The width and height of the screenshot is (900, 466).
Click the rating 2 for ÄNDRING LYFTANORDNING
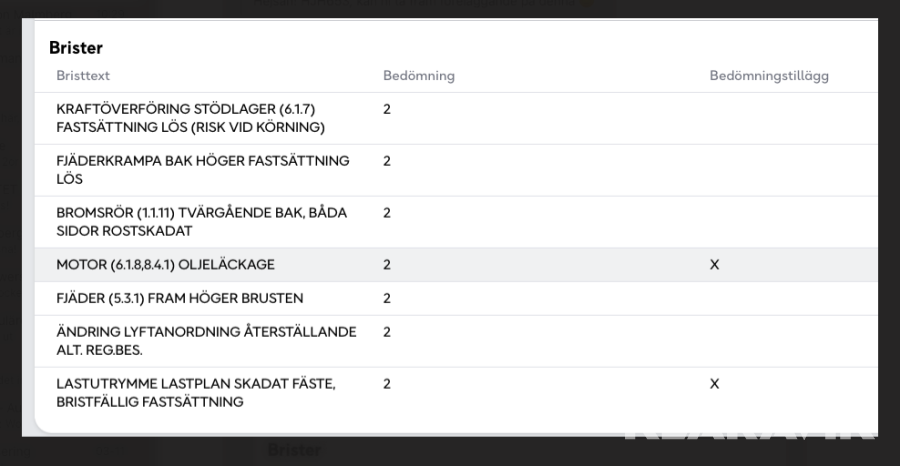pos(387,332)
